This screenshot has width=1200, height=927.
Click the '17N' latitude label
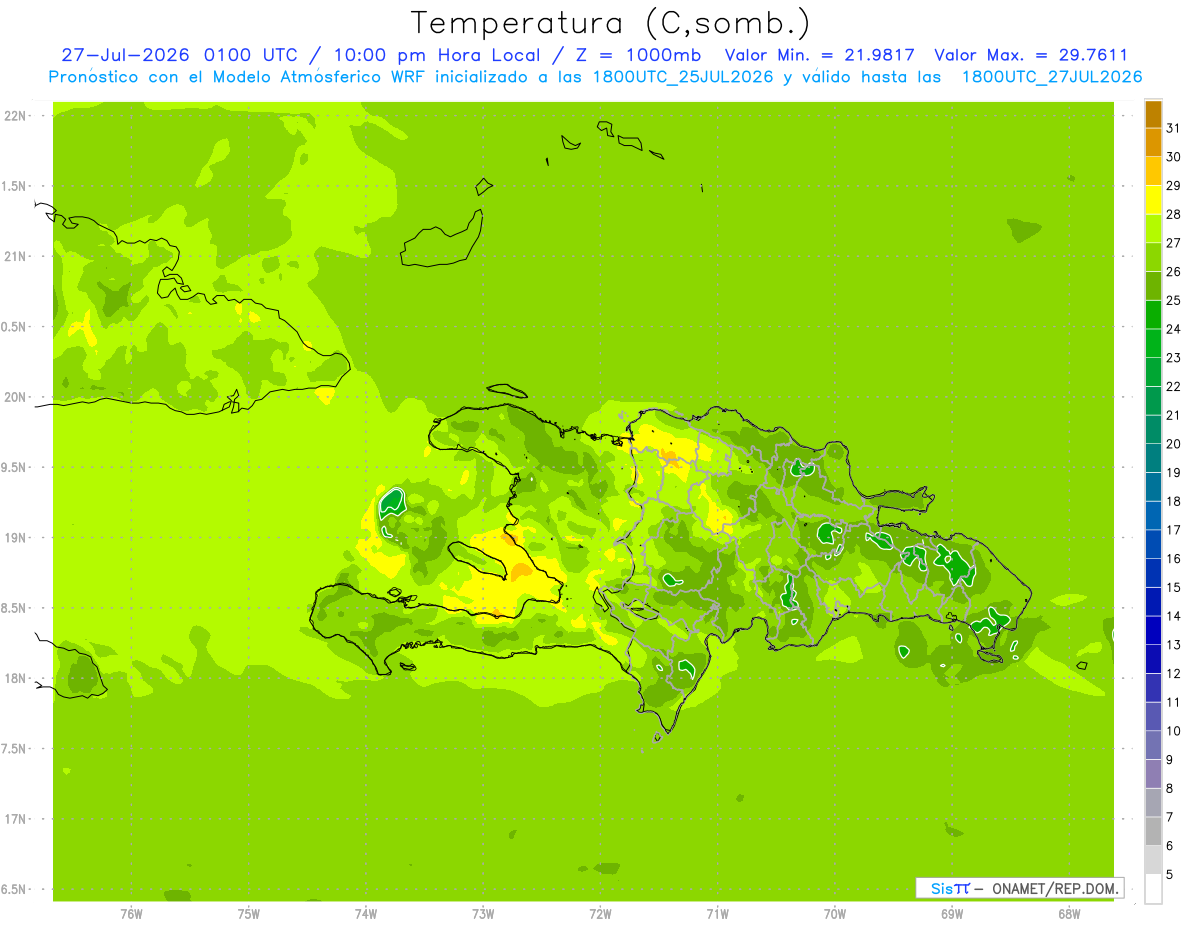click(x=15, y=819)
